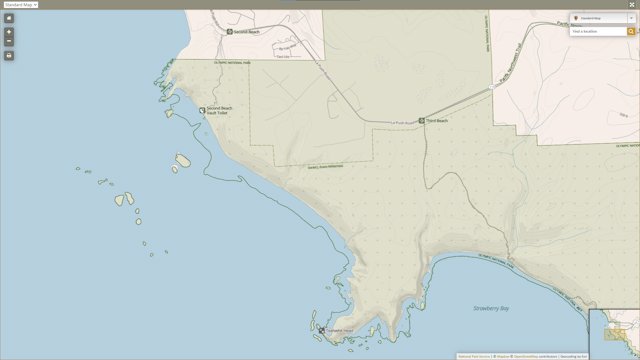Click the overview minimap thumbnail
Image resolution: width=640 pixels, height=360 pixels.
point(614,334)
